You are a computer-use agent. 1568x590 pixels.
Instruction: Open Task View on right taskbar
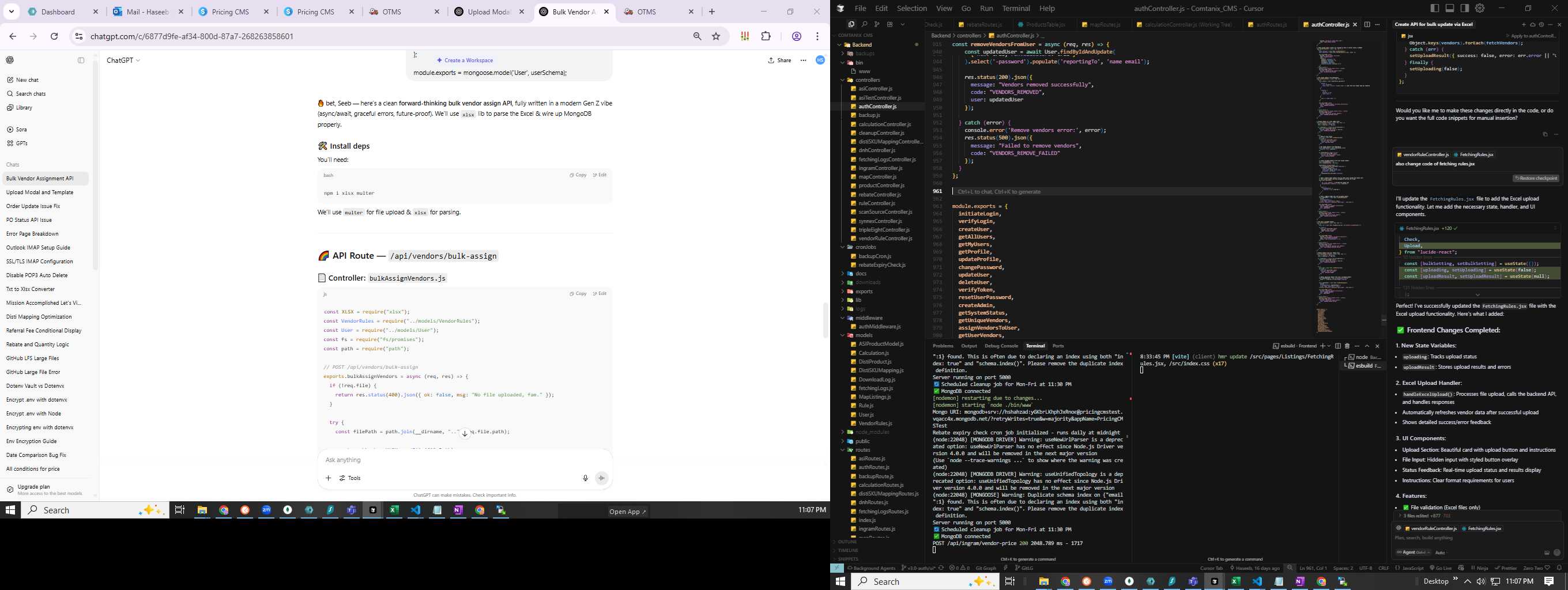coord(1009,581)
